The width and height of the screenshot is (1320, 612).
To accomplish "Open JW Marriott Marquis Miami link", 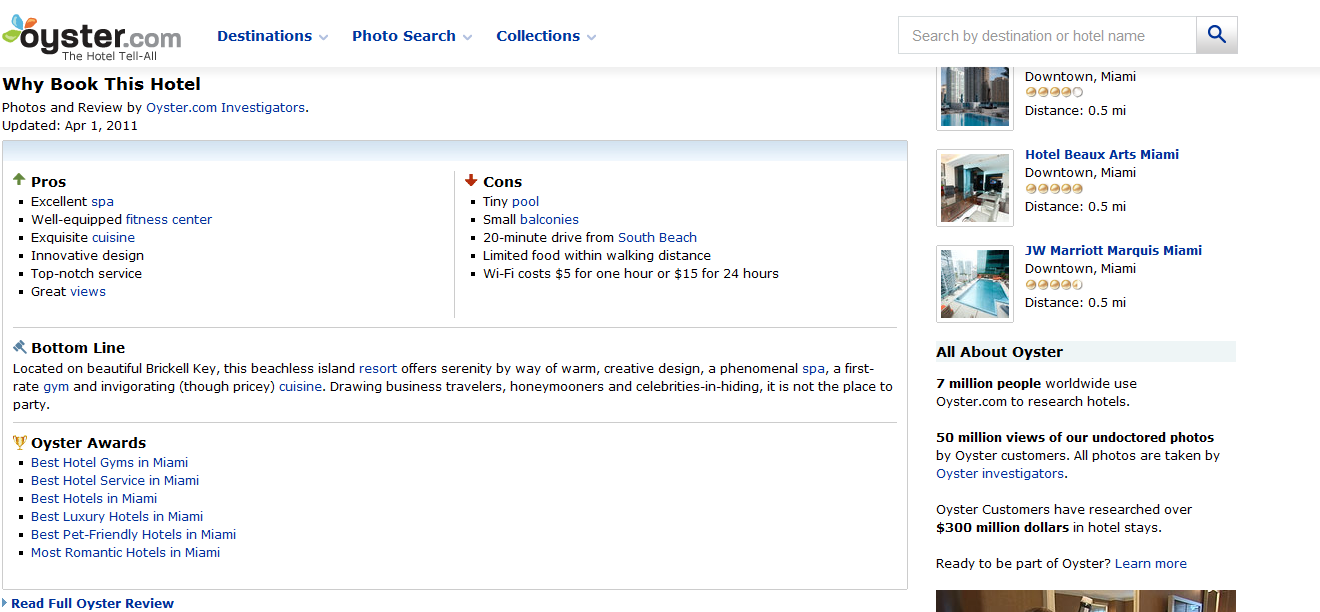I will point(1113,250).
